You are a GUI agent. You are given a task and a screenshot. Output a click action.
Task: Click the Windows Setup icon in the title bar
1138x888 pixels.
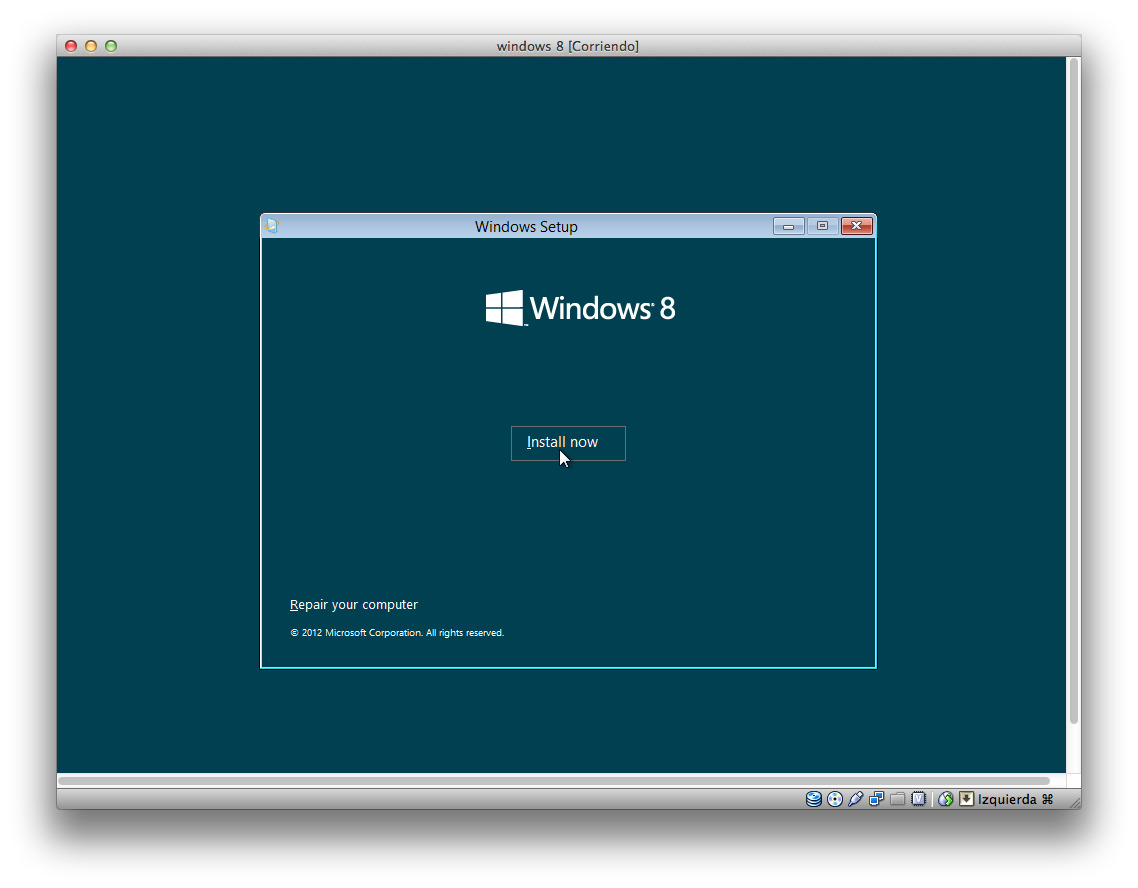(270, 226)
